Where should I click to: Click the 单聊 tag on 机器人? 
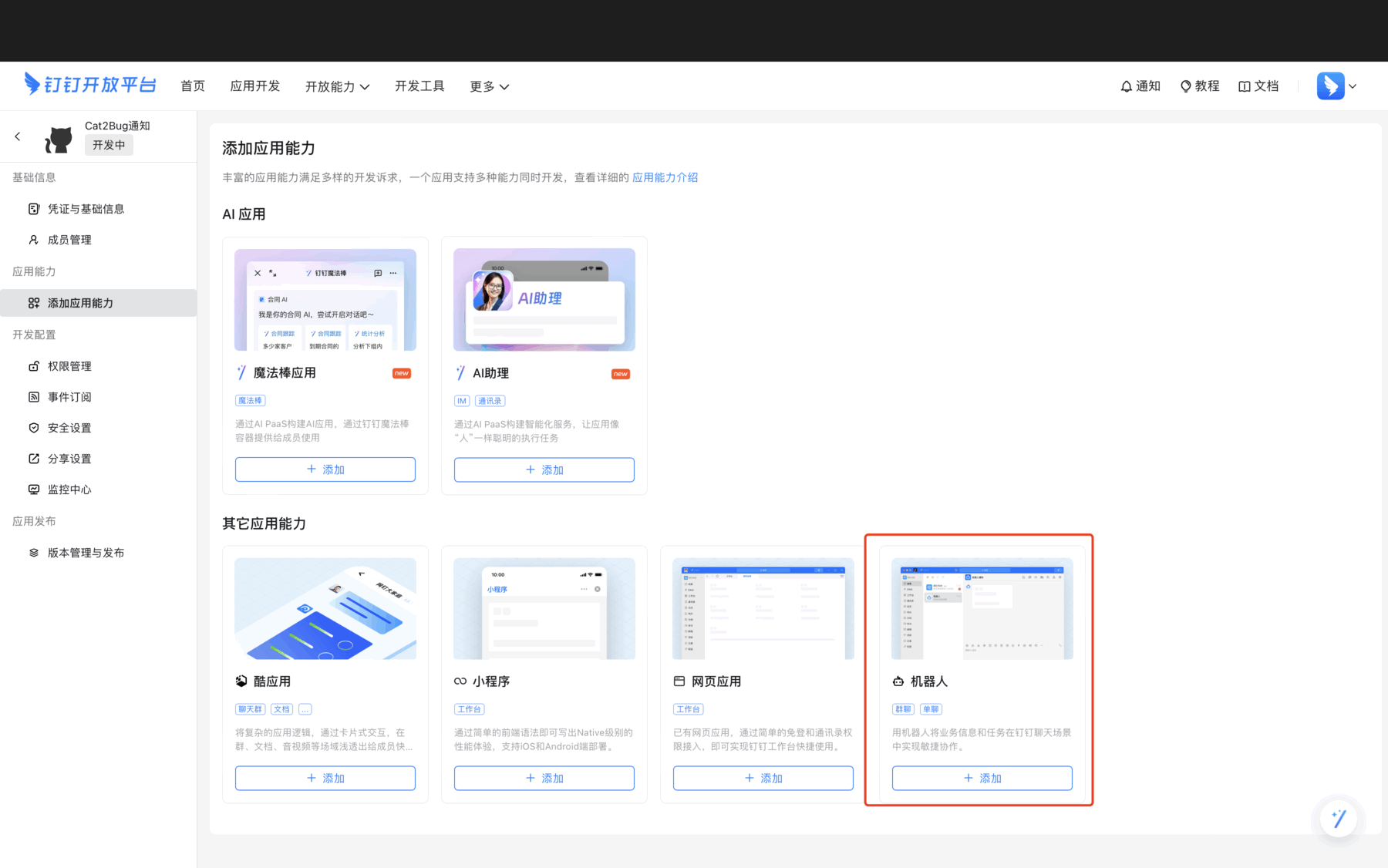[931, 709]
